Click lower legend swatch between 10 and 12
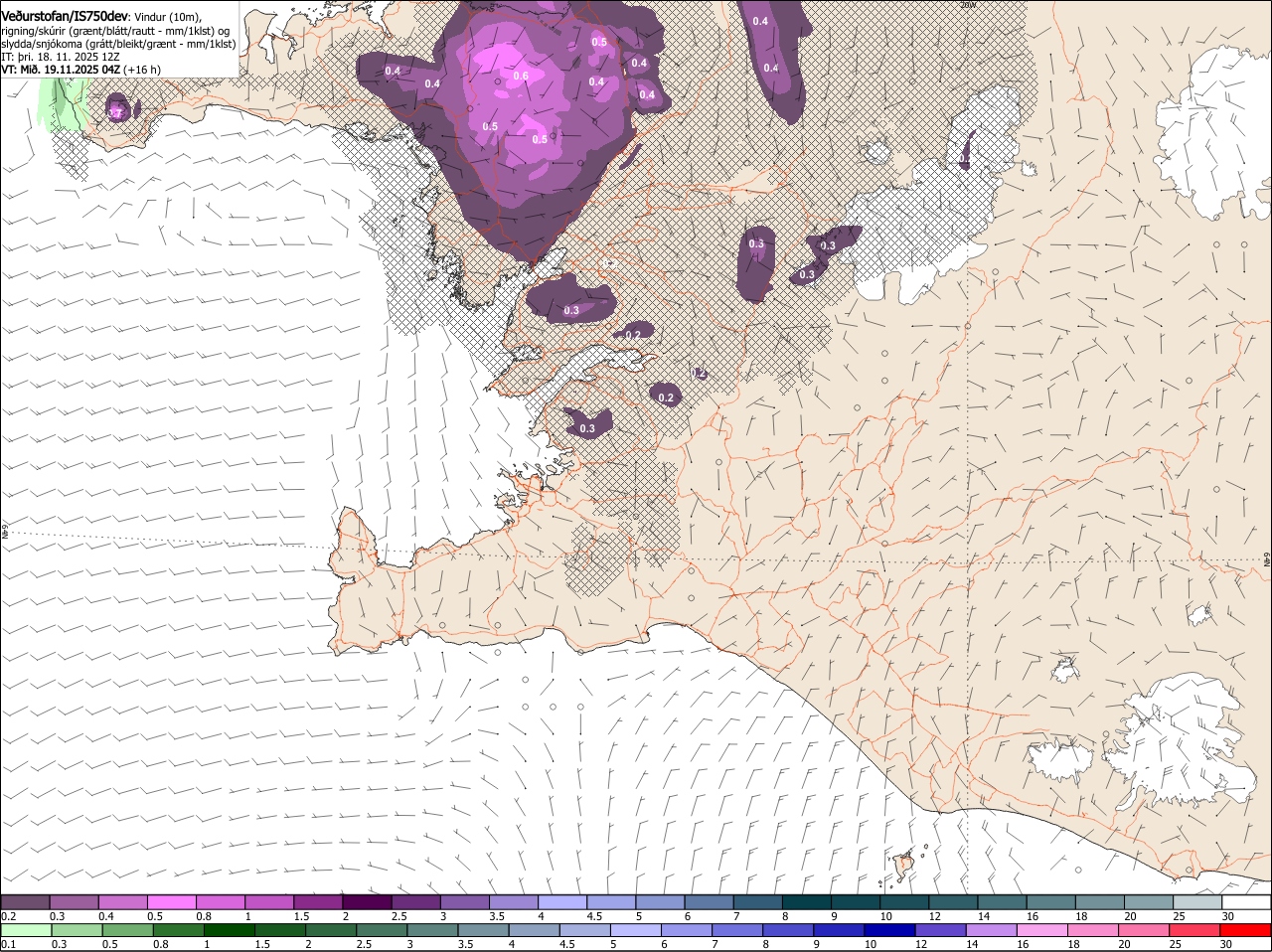 889,930
